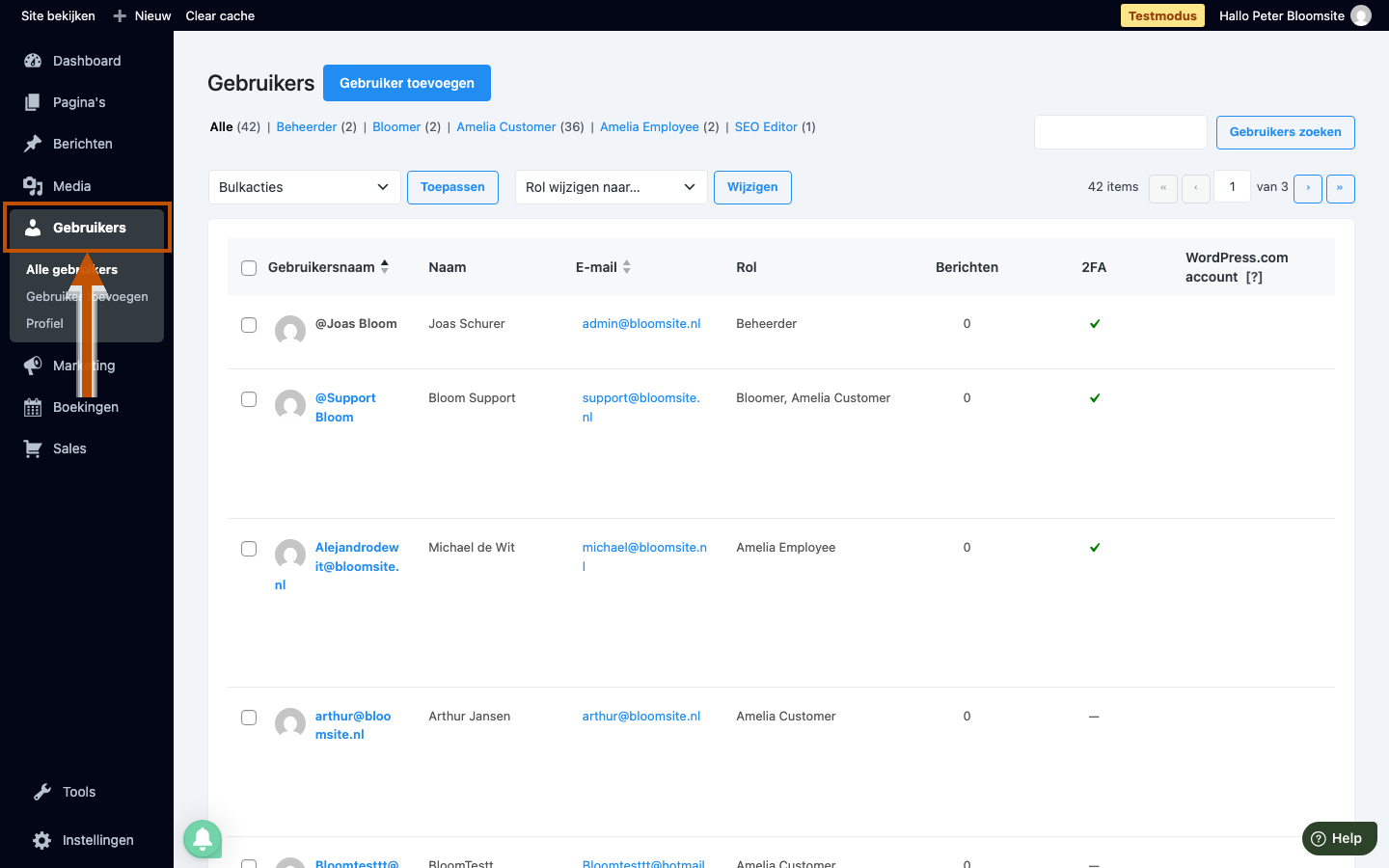
Task: Click the arthur@bloomsite.nl email link
Action: [x=641, y=717]
